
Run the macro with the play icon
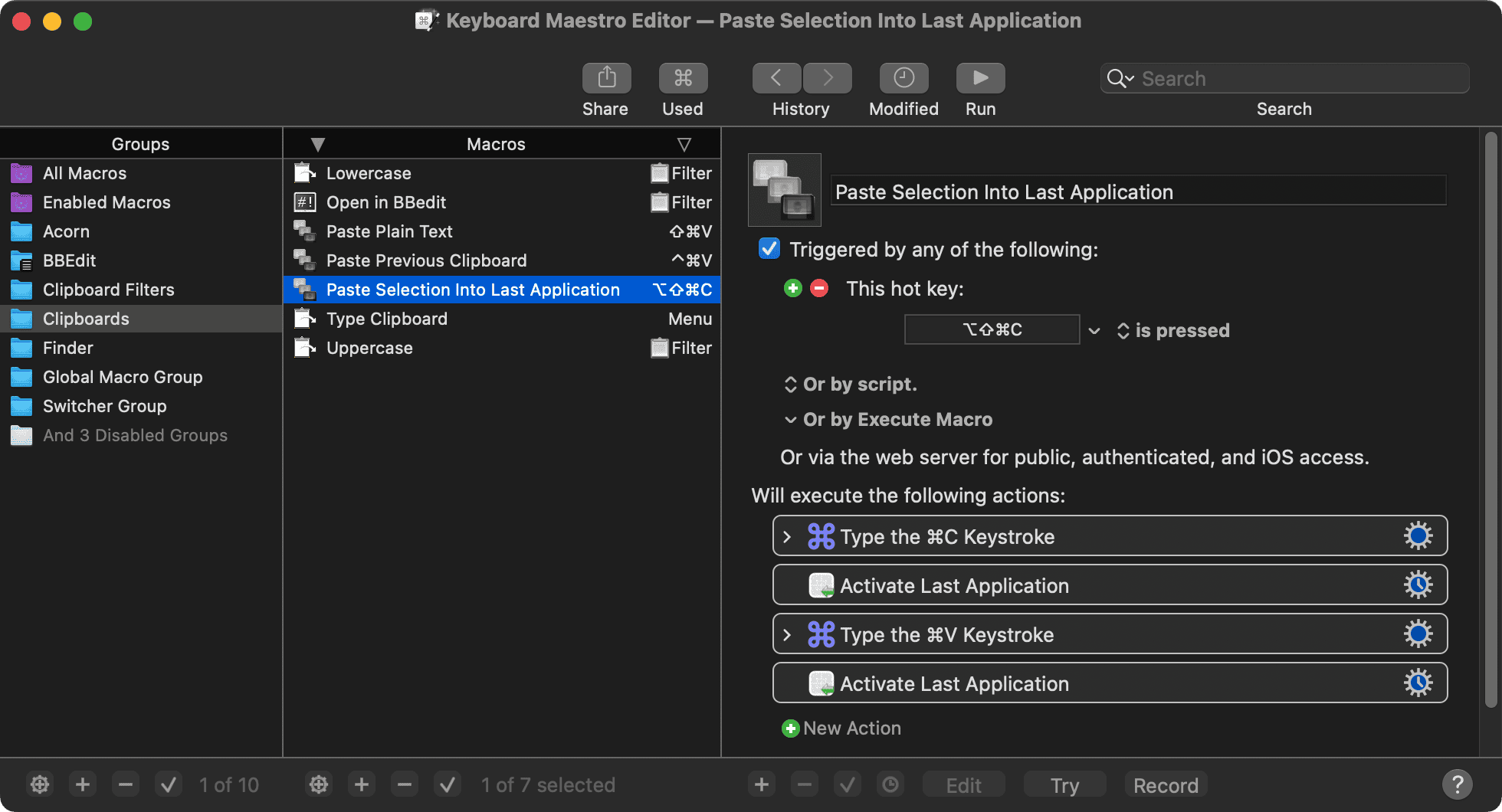pyautogui.click(x=980, y=77)
